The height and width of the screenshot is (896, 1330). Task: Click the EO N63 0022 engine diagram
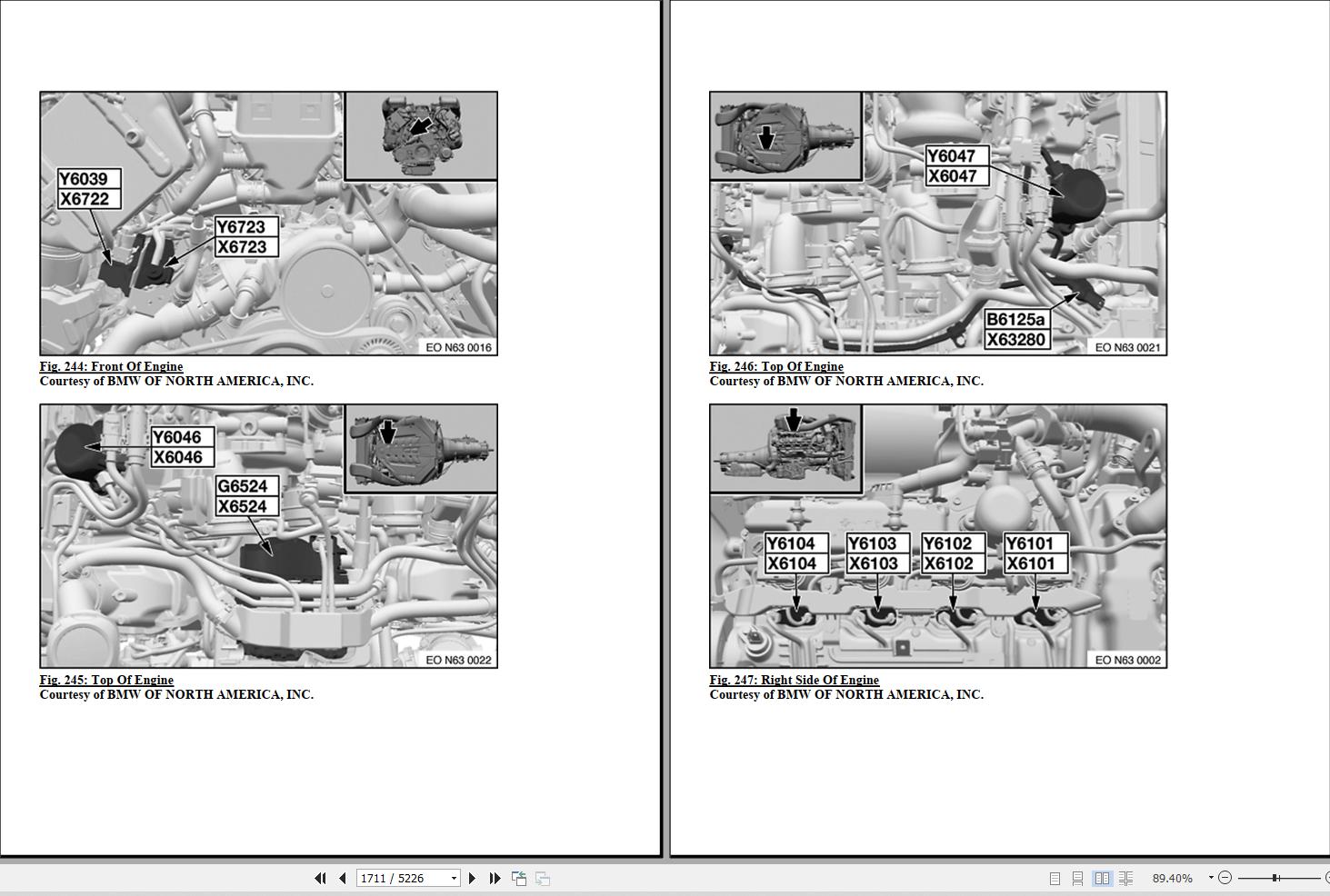268,536
